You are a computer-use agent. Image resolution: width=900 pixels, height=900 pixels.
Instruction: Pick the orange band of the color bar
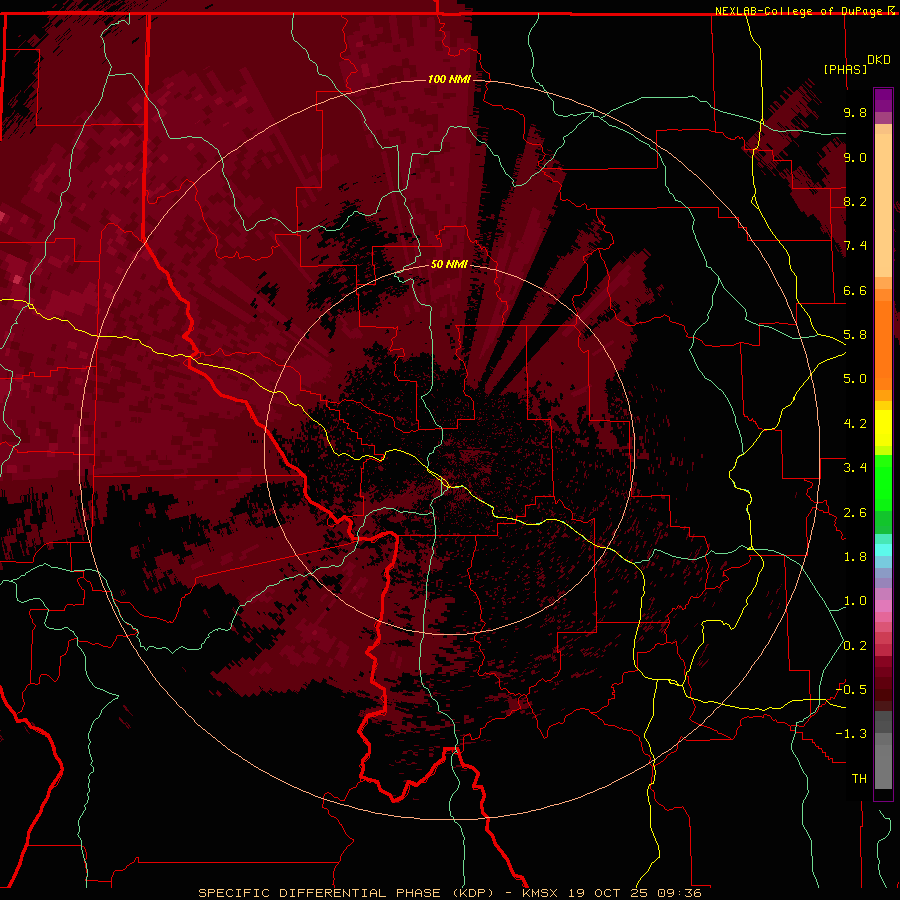pos(883,344)
